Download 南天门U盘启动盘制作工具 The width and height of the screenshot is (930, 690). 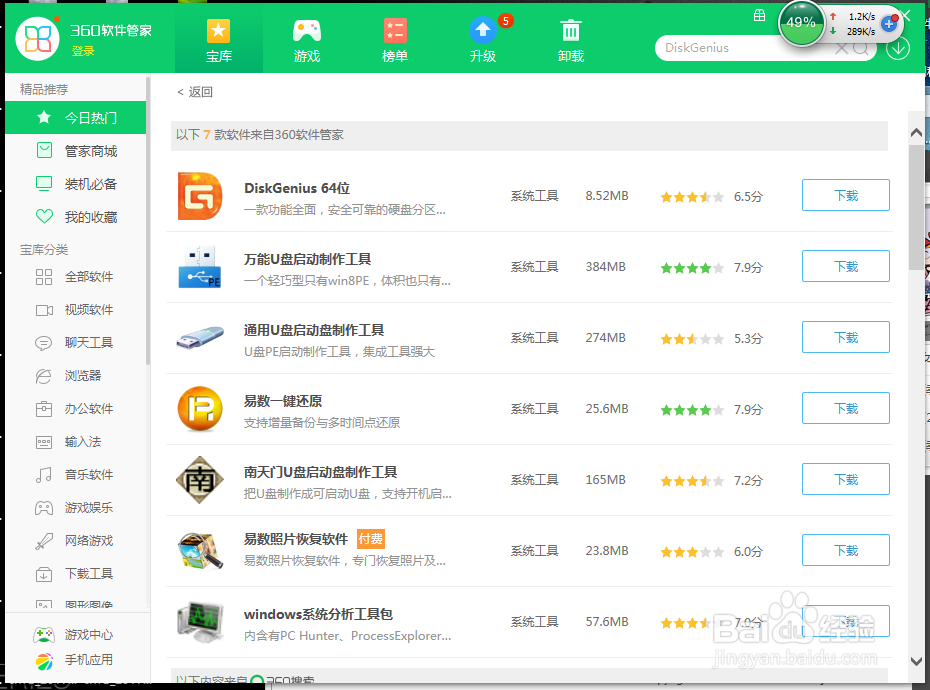coord(846,479)
